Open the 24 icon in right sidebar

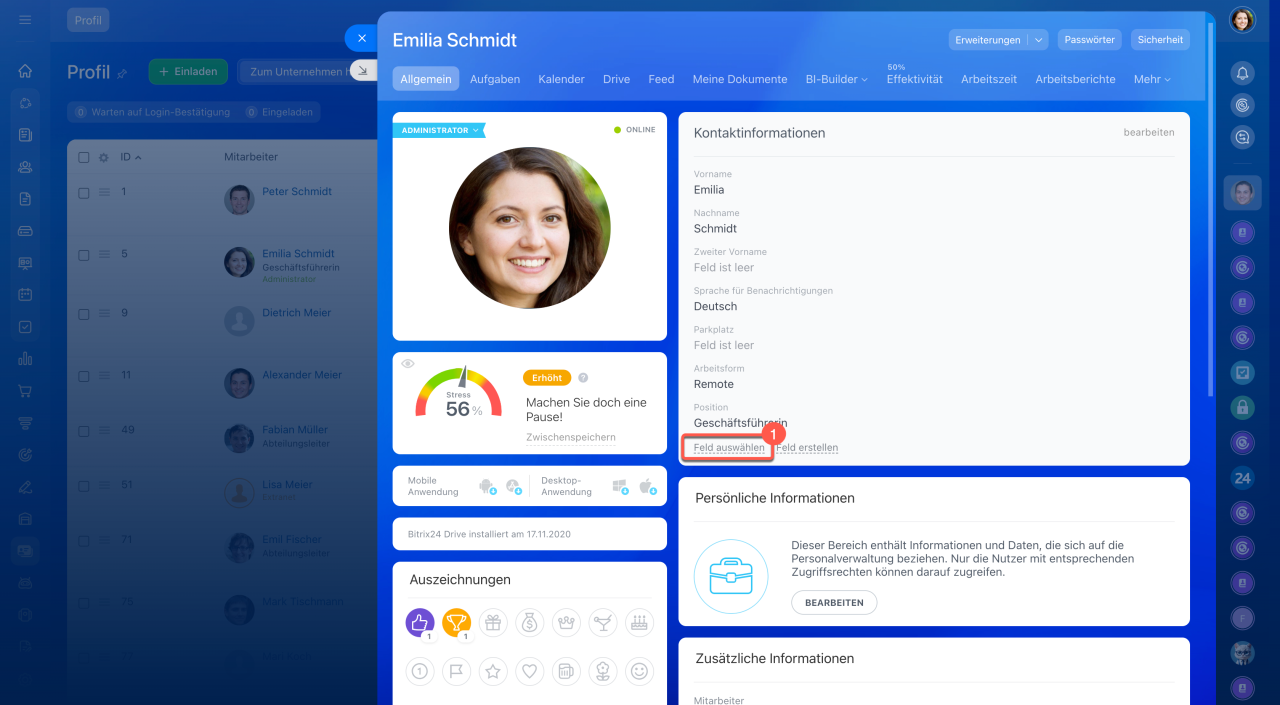pyautogui.click(x=1242, y=478)
